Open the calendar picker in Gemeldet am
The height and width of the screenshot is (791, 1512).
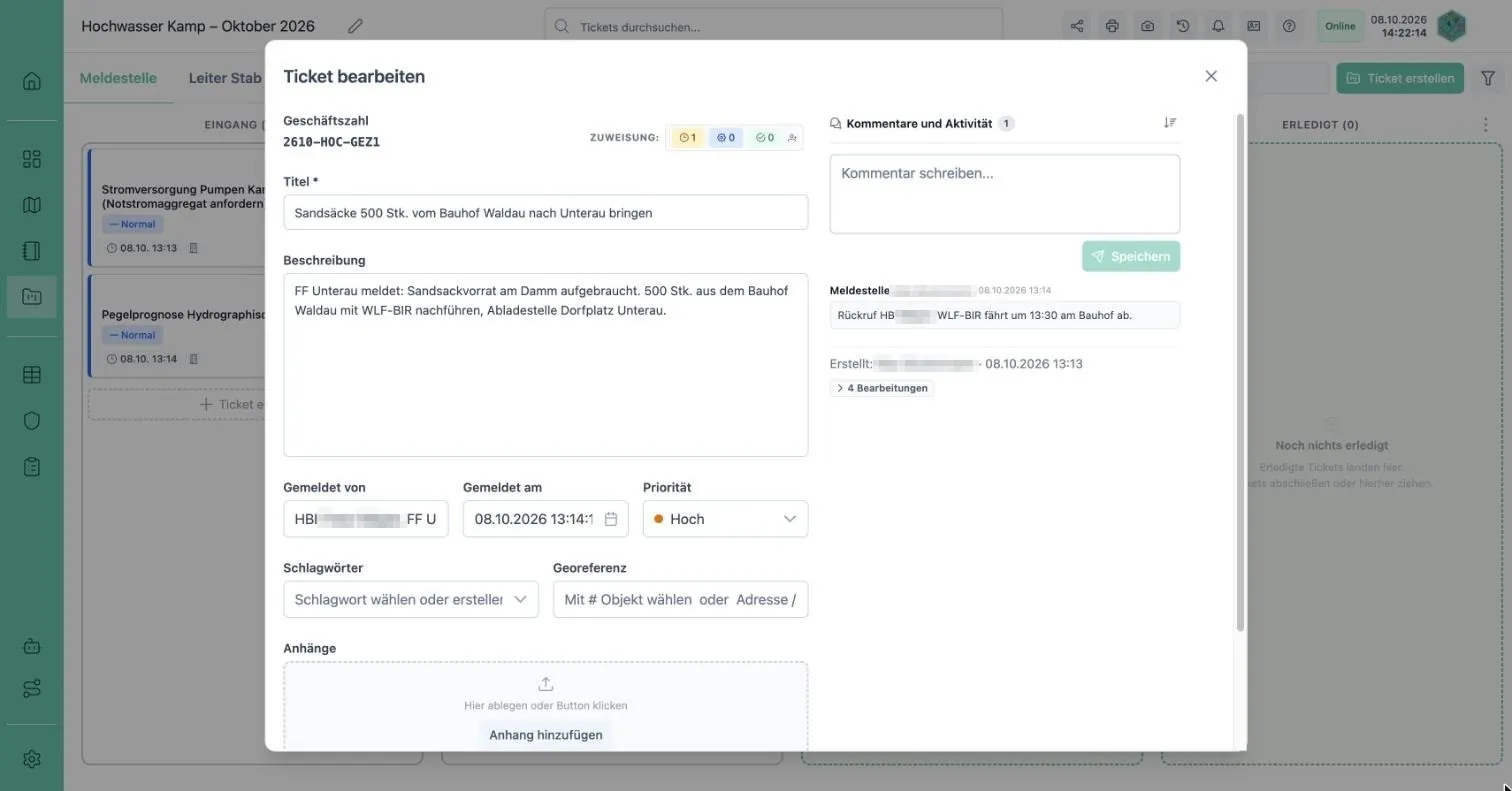(611, 519)
